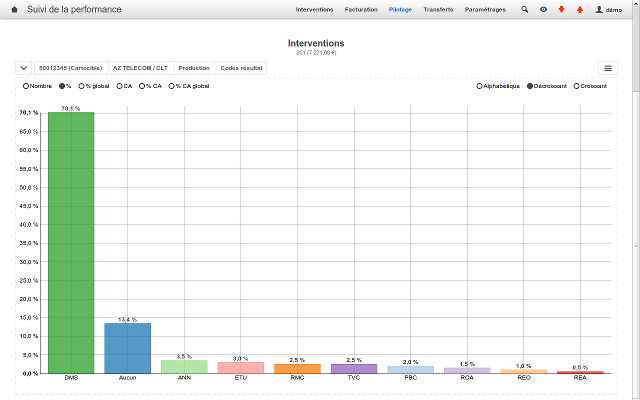Open the search magnifier icon

(x=524, y=9)
